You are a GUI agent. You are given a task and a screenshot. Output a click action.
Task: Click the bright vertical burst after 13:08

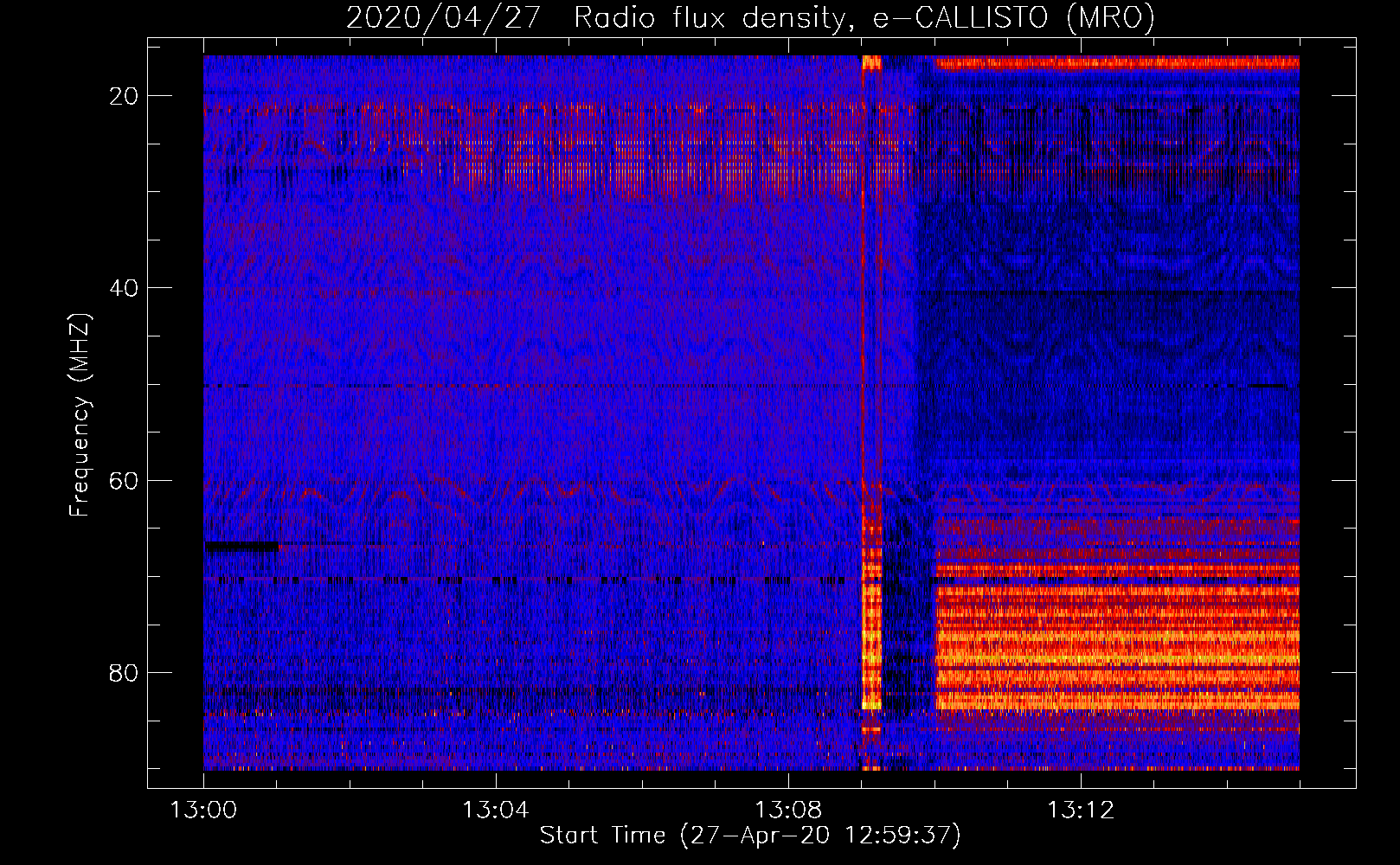pyautogui.click(x=871, y=412)
